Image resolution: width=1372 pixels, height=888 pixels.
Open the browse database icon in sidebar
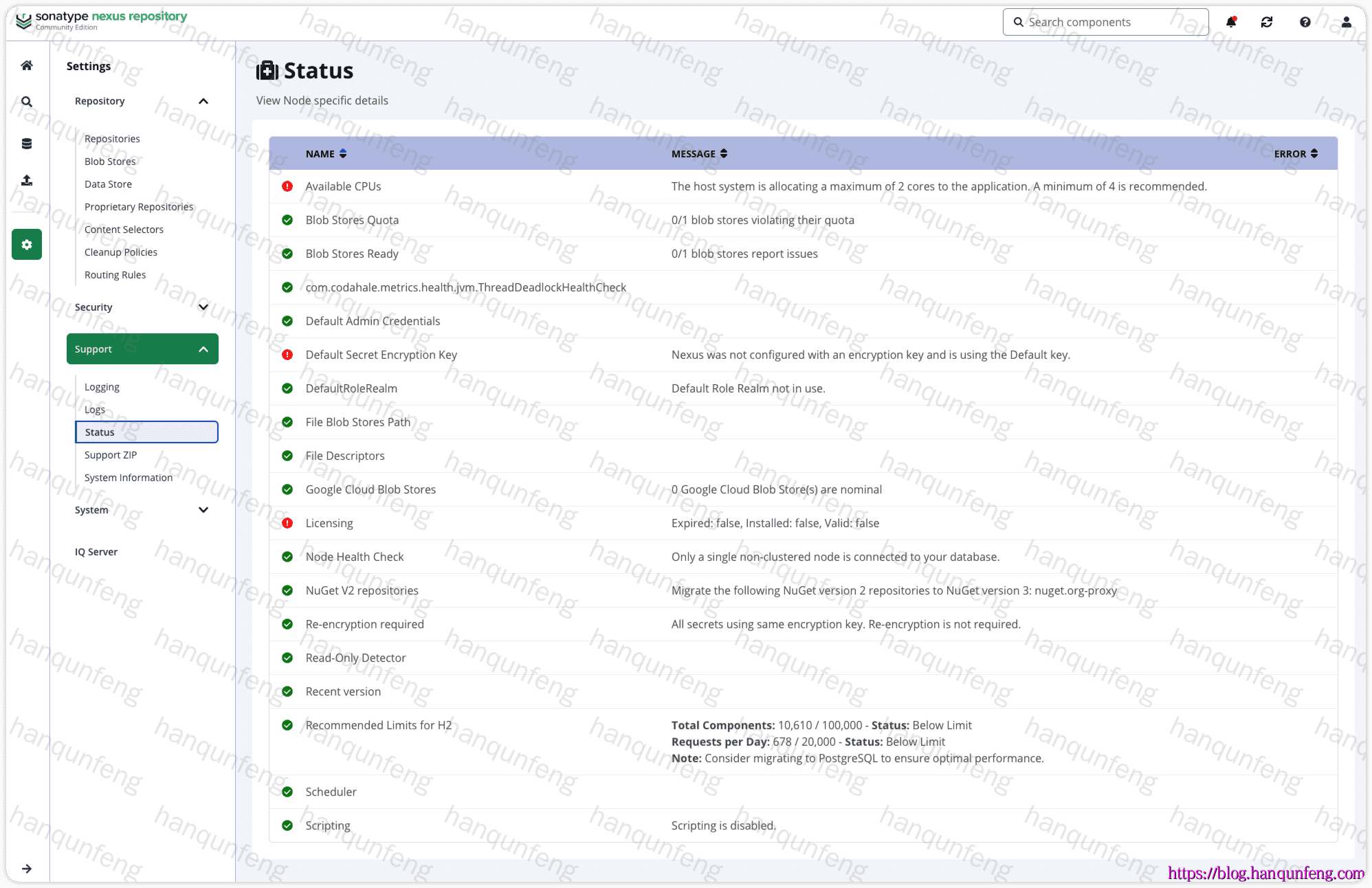point(26,144)
